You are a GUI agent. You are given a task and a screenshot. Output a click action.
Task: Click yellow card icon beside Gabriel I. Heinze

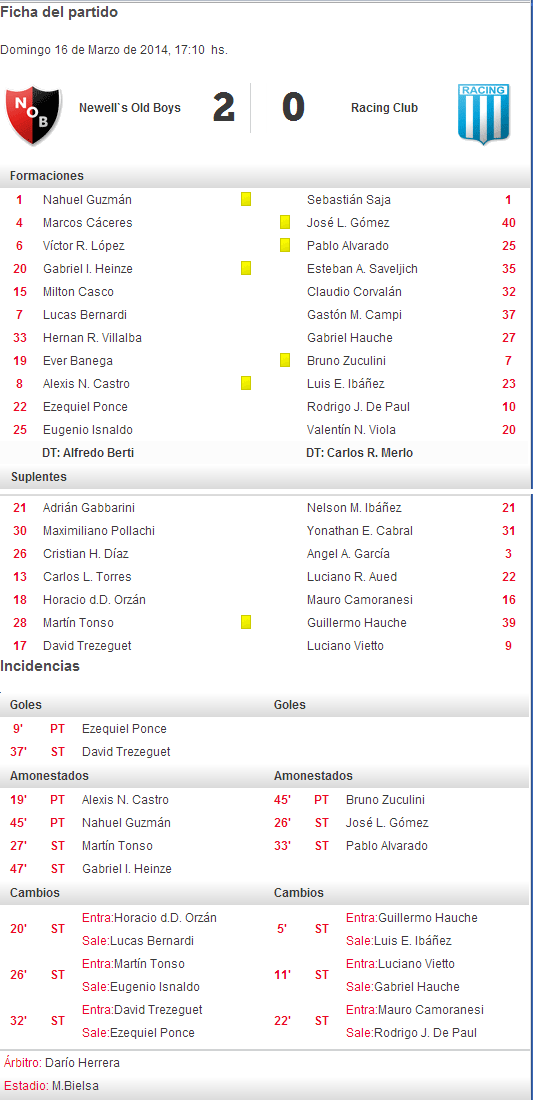(246, 268)
